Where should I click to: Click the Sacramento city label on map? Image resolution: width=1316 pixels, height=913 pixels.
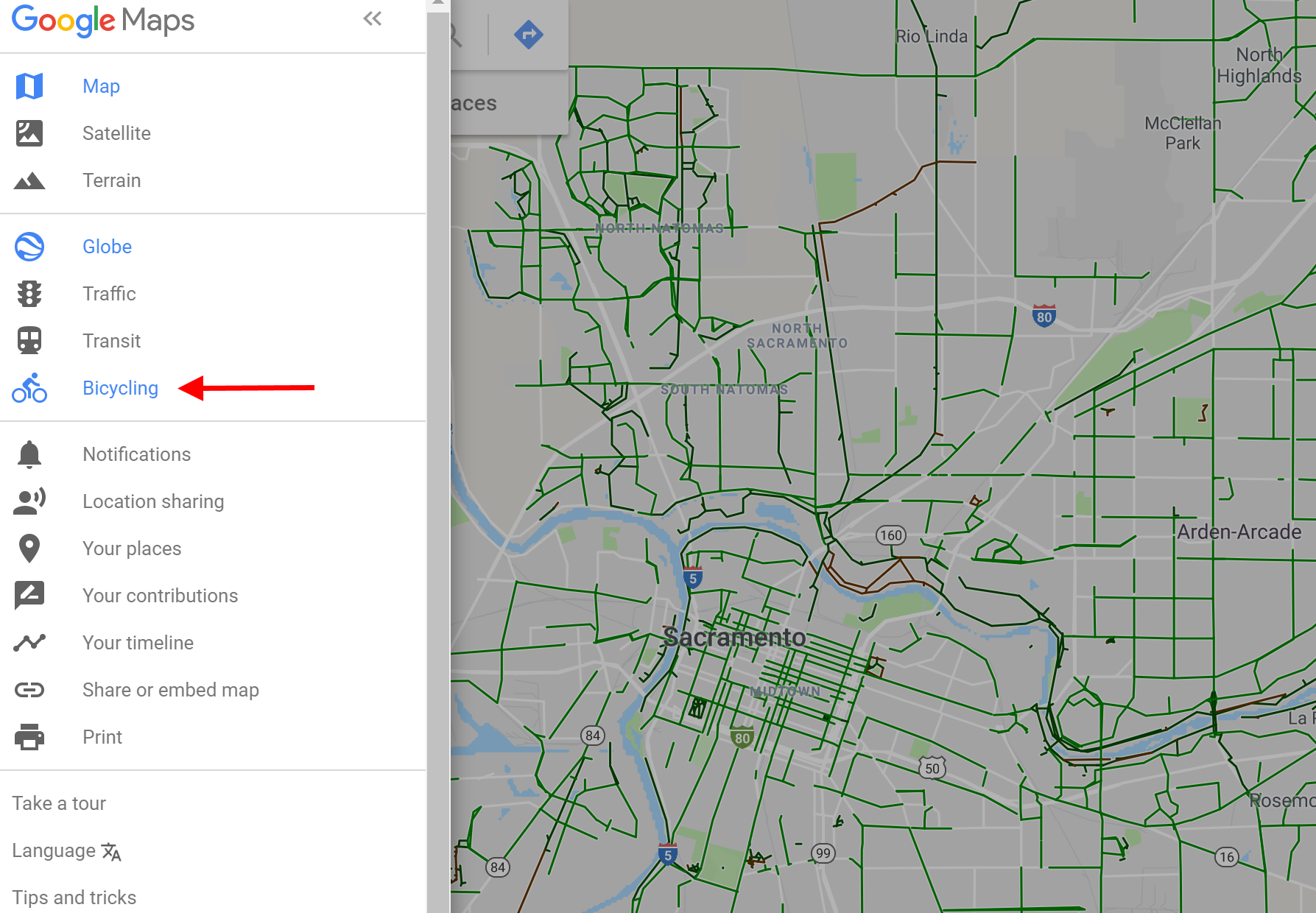click(734, 637)
